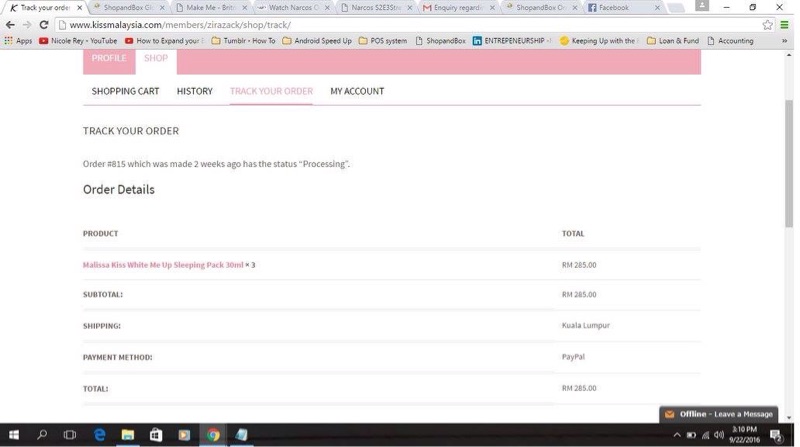Open Microsoft Edge from the taskbar
The image size is (800, 447).
99,435
